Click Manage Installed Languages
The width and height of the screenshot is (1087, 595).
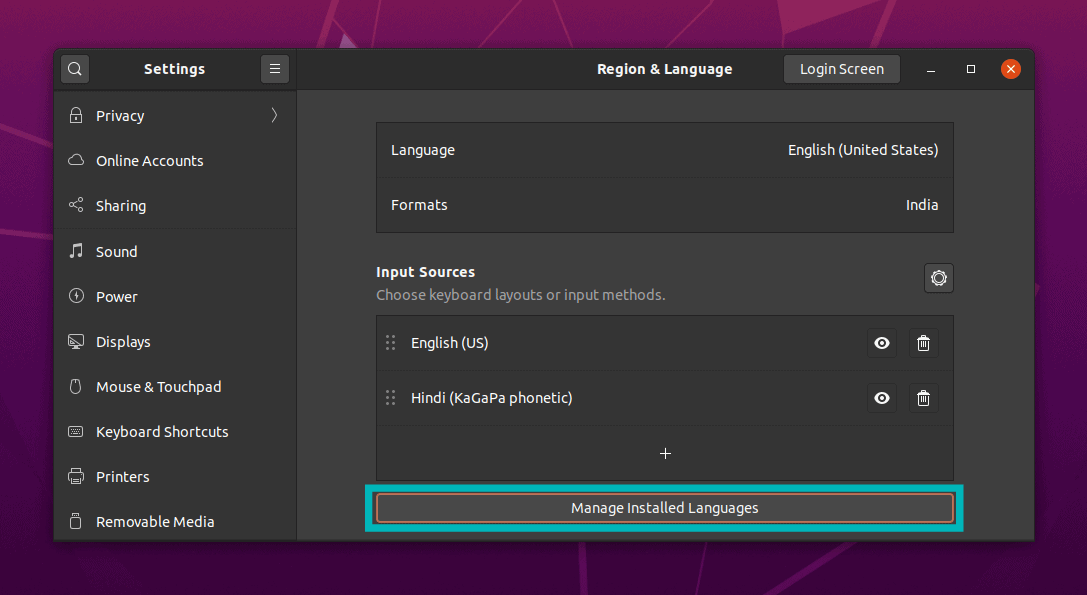664,507
